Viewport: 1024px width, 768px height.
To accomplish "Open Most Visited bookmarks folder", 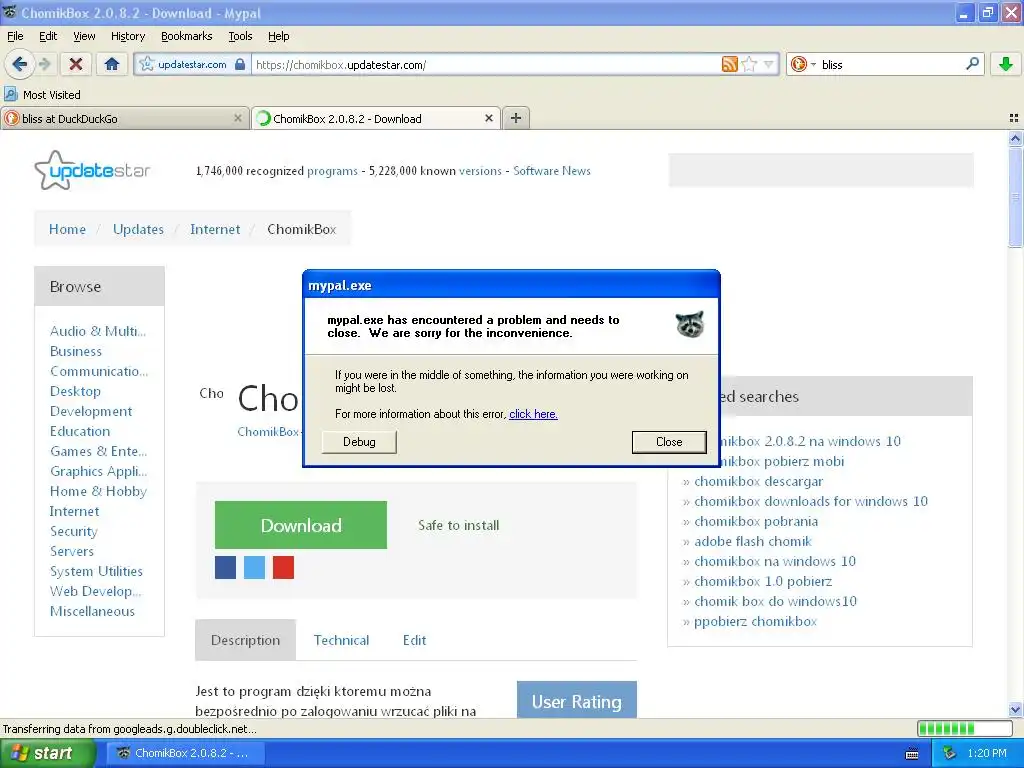I will 43,95.
